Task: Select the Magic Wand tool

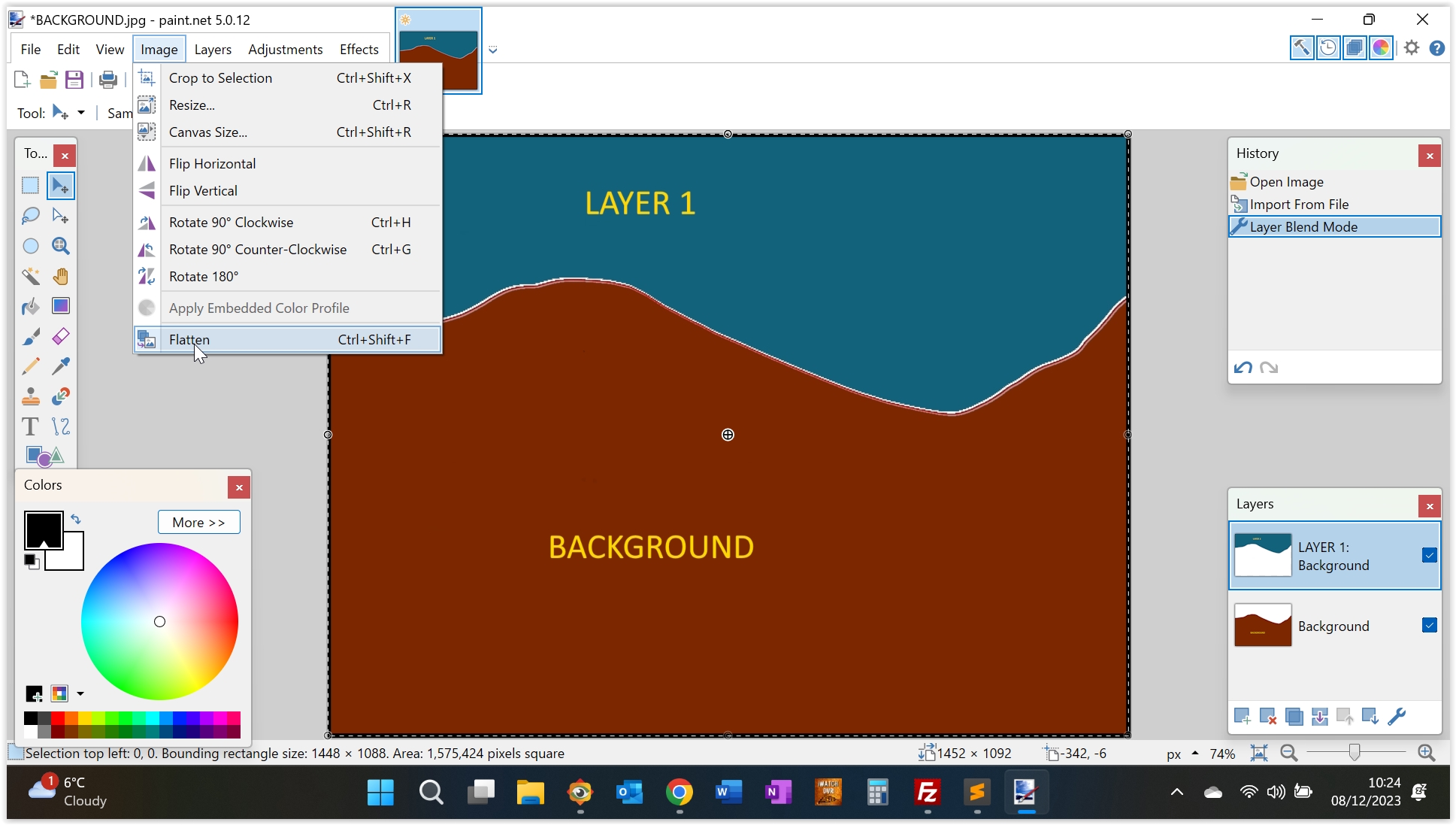Action: 31,276
